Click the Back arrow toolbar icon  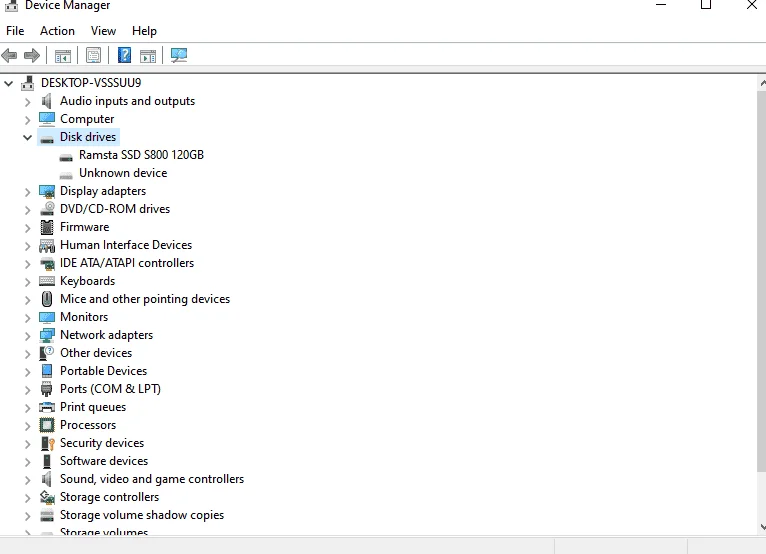(9, 55)
